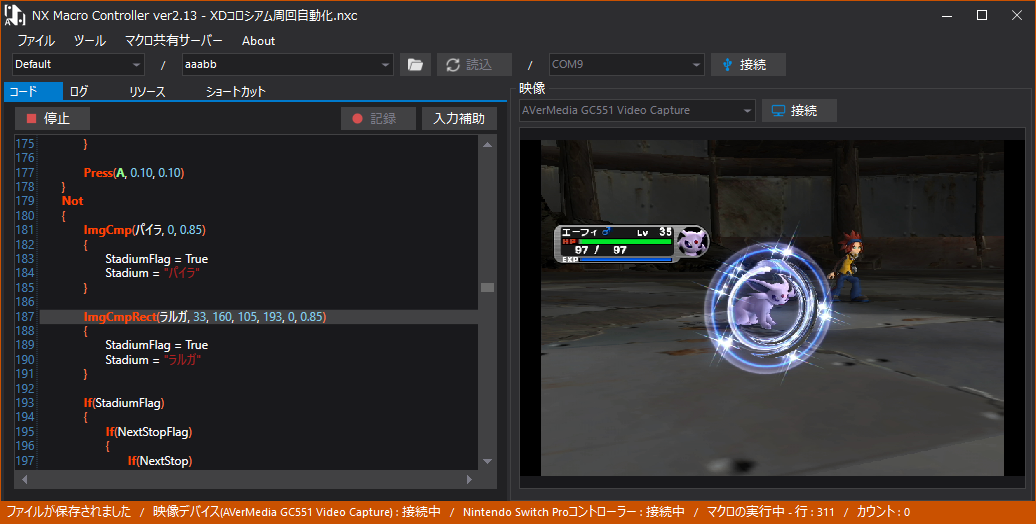This screenshot has width=1036, height=524.
Task: Open the About menu
Action: tap(258, 40)
